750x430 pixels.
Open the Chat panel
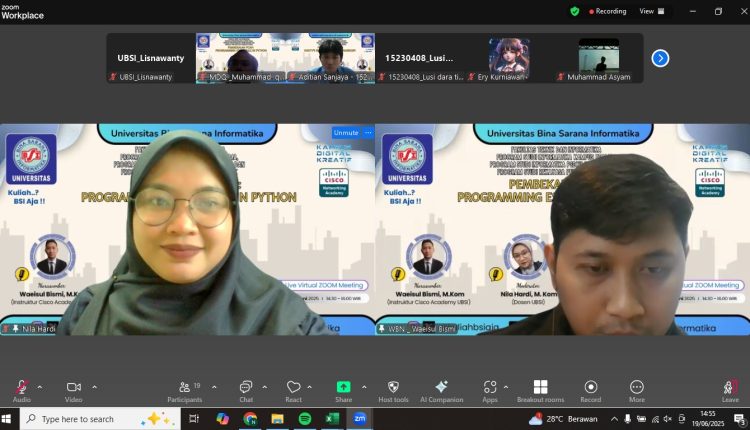tap(246, 391)
